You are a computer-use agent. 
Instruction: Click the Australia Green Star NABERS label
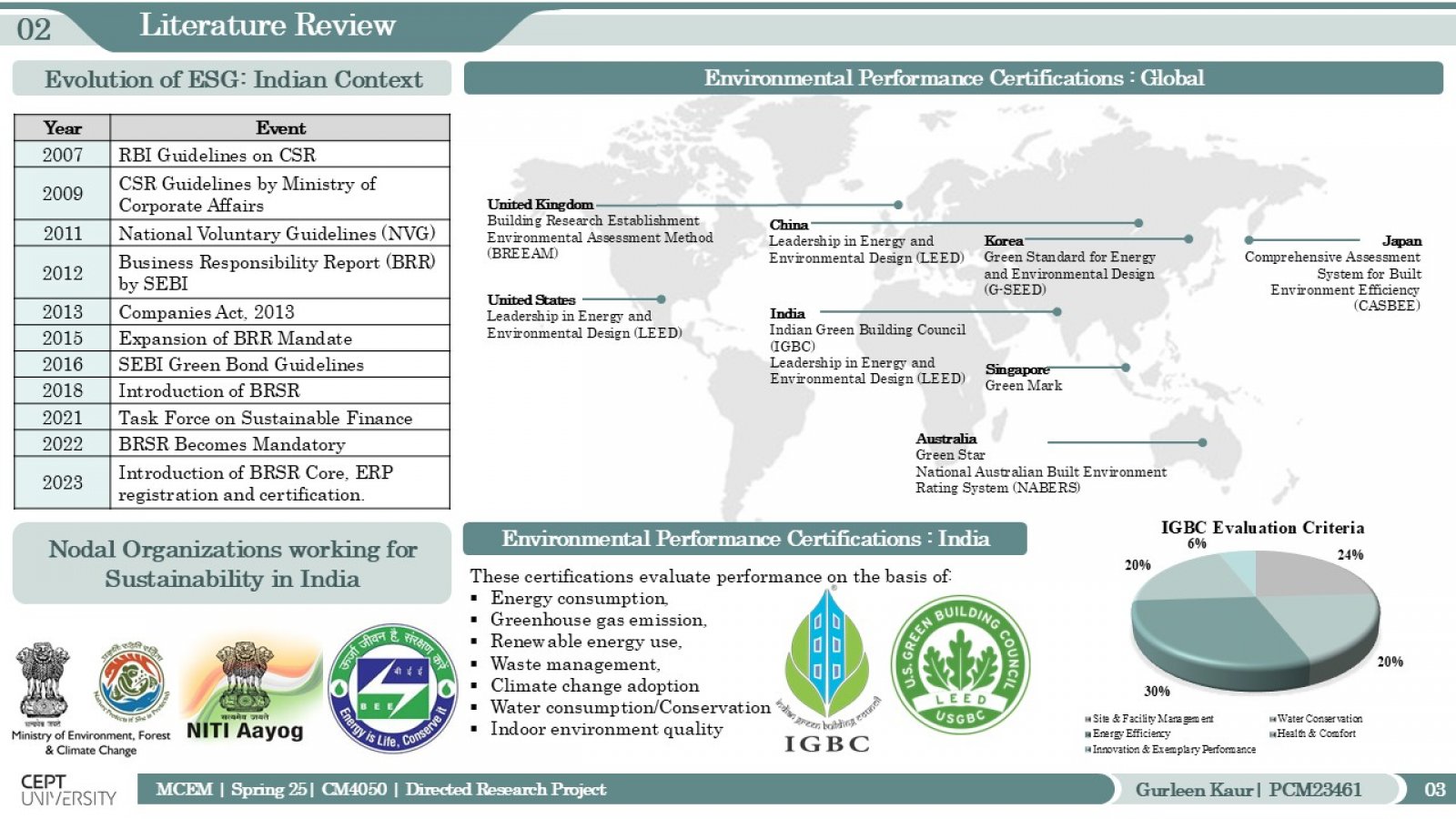tap(1041, 463)
